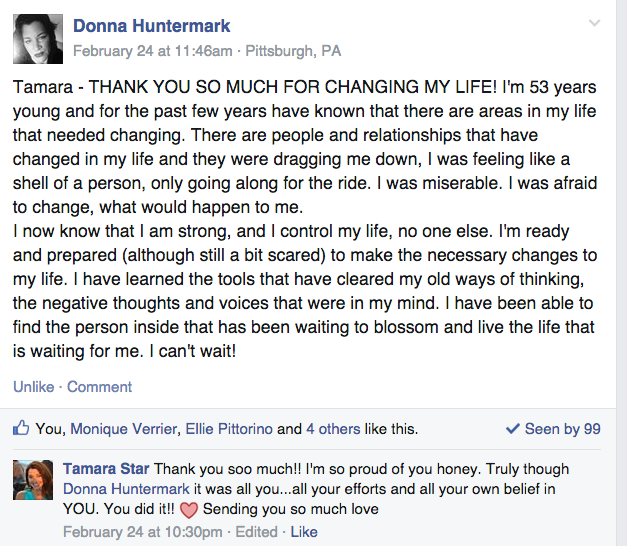Like Tamara Star's comment
627x546 pixels.
click(304, 532)
